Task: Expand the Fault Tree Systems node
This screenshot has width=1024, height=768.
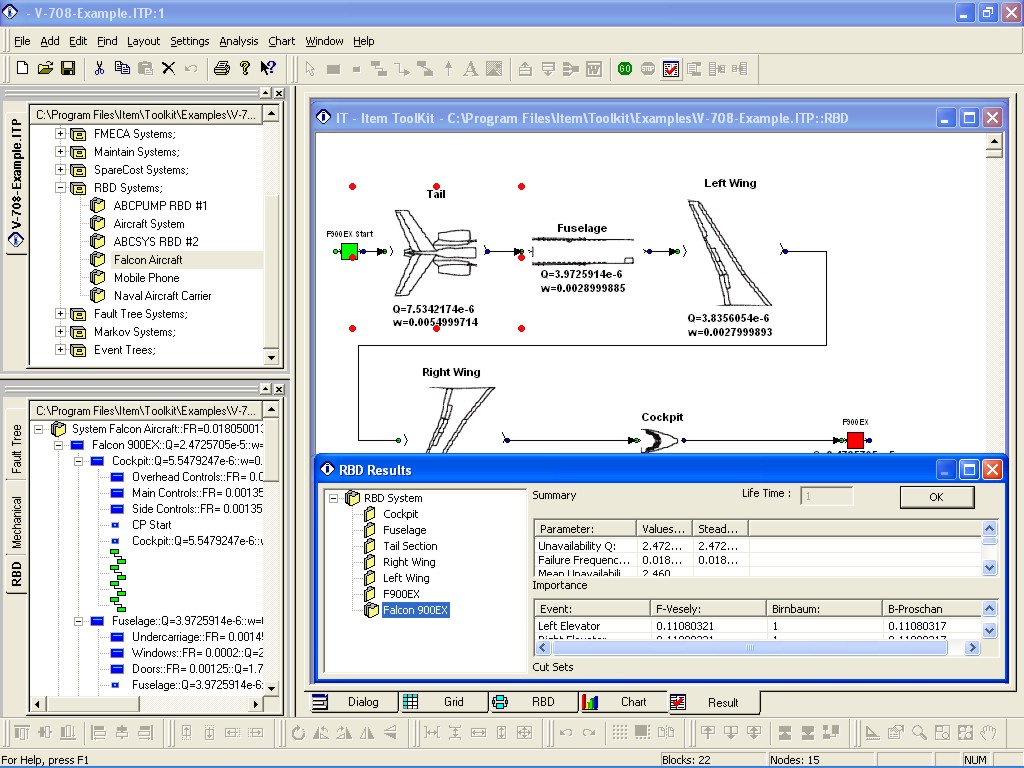Action: pos(60,313)
